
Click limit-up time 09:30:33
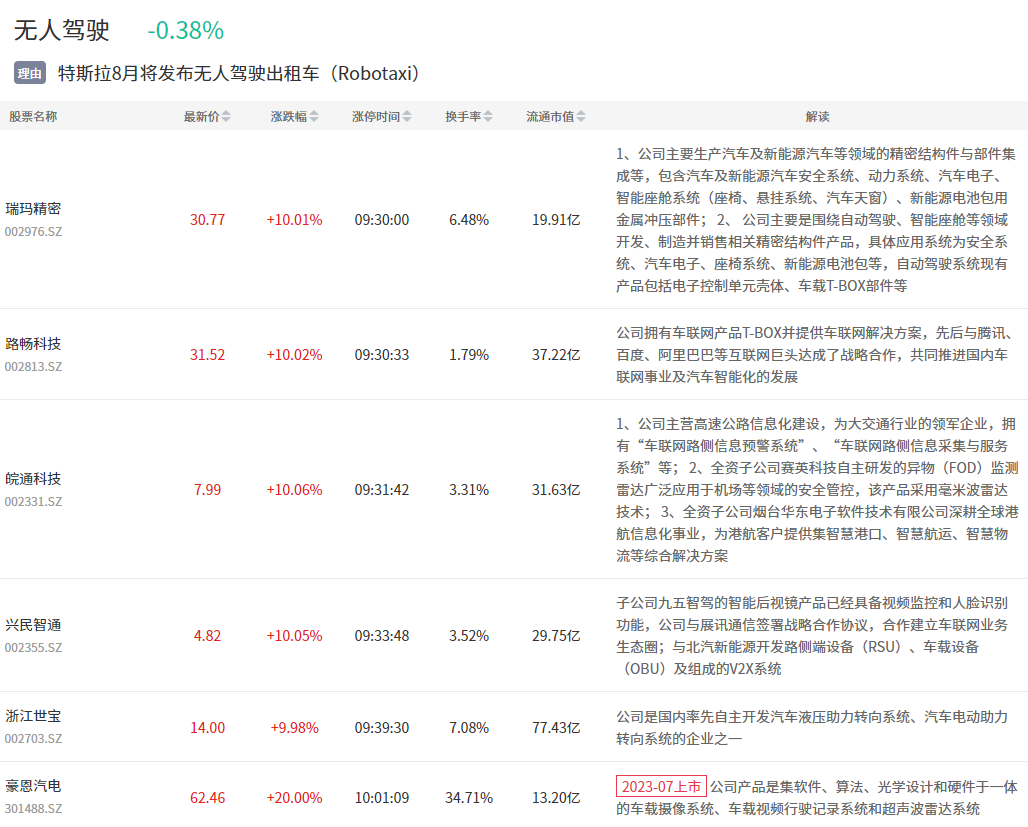point(382,355)
